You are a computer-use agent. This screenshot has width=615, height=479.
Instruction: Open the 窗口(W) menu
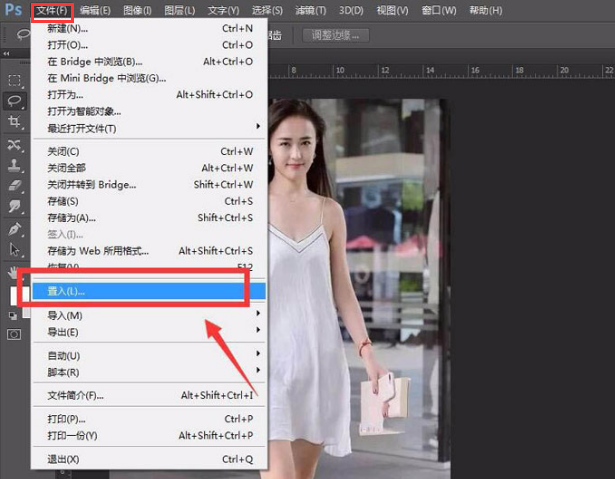tap(439, 10)
